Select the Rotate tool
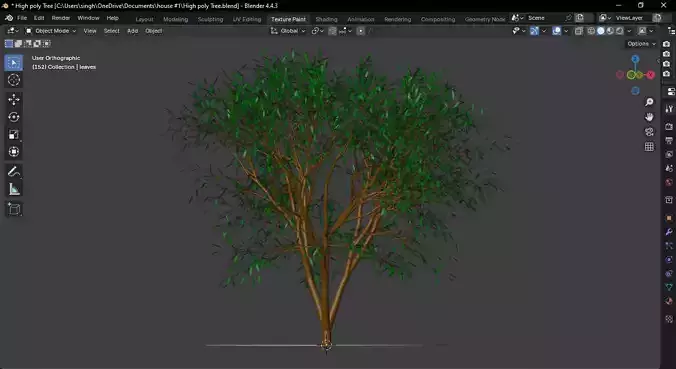Screen dimensions: 676x369 point(14,117)
